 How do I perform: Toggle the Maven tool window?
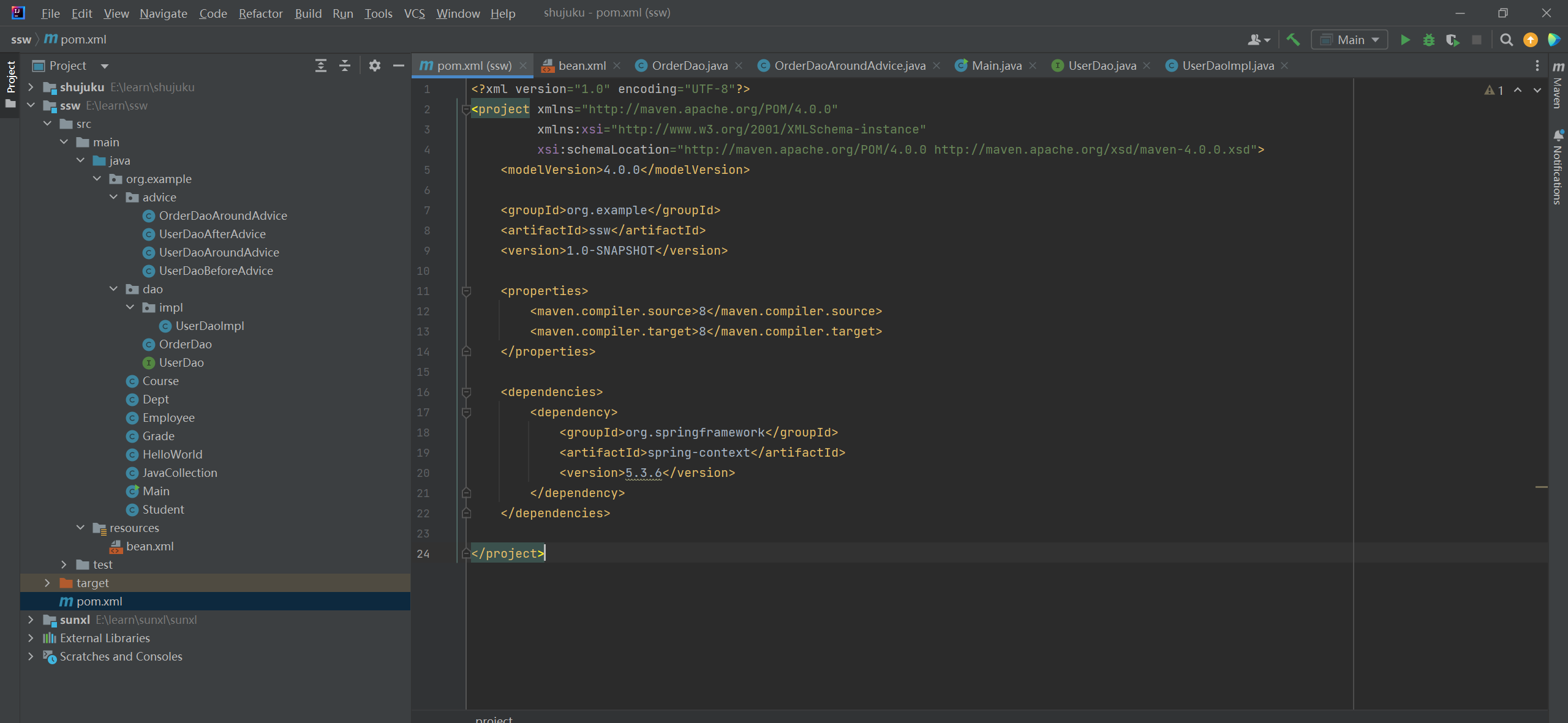(x=1558, y=84)
